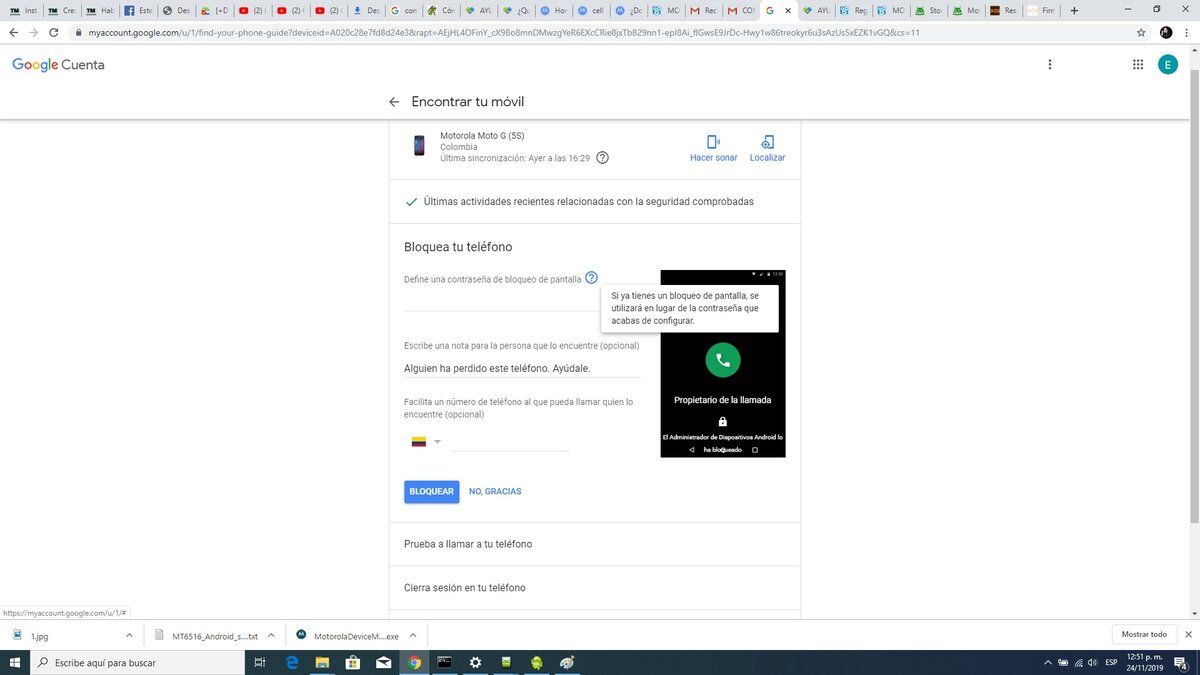Expand Prueba a llamar a tu teléfono

(595, 544)
